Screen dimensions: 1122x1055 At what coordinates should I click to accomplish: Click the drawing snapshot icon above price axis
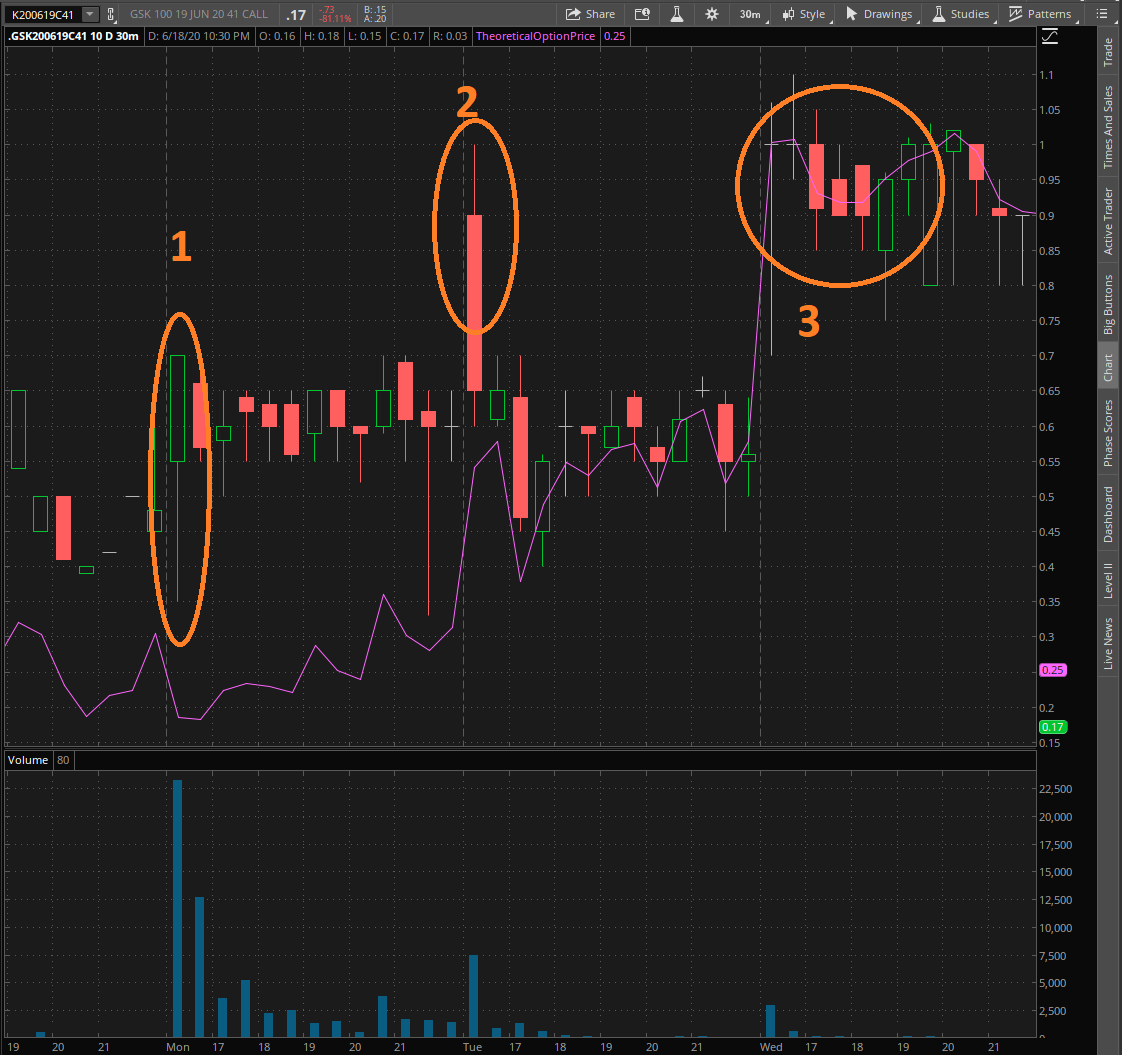[1049, 34]
